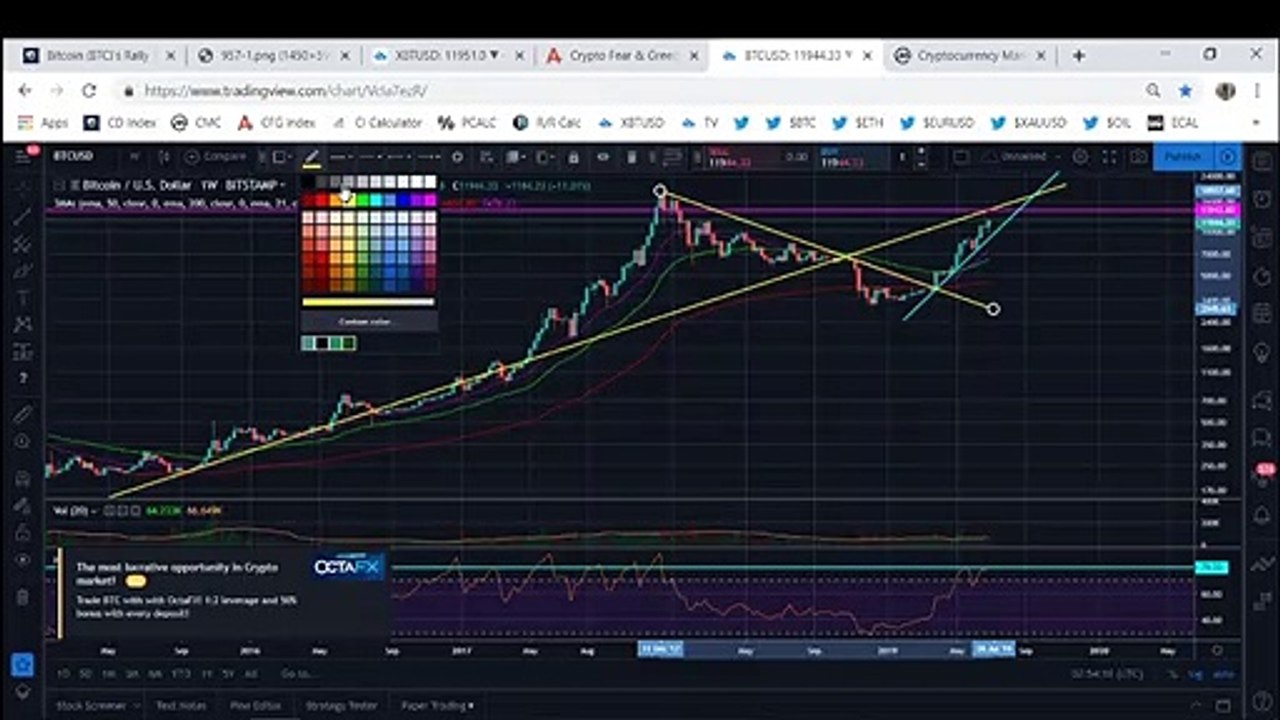Image resolution: width=1280 pixels, height=720 pixels.
Task: Open the $ETH bookmark
Action: coord(859,123)
